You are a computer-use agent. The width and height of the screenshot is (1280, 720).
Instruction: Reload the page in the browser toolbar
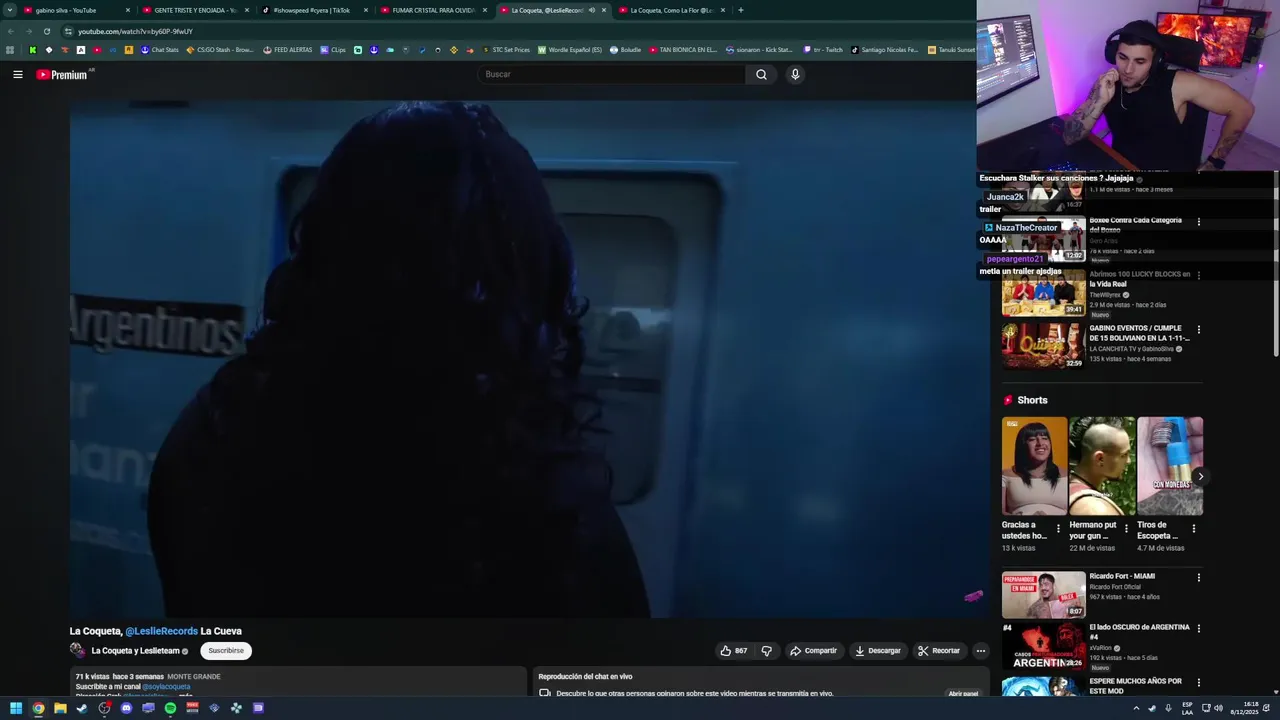pos(46,31)
